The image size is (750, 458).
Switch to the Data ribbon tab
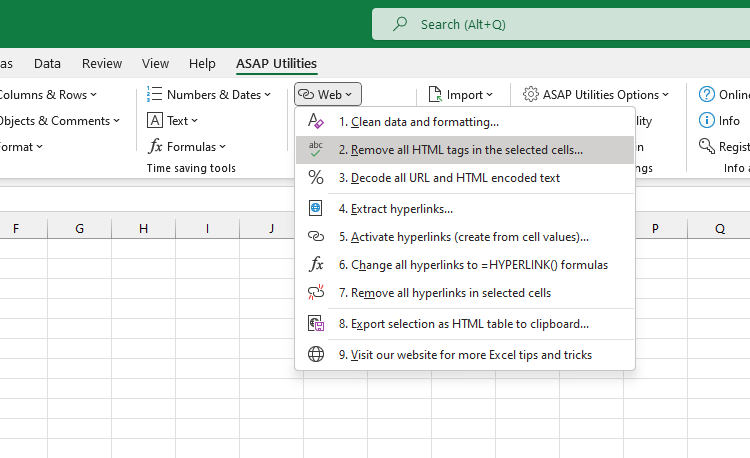(47, 63)
